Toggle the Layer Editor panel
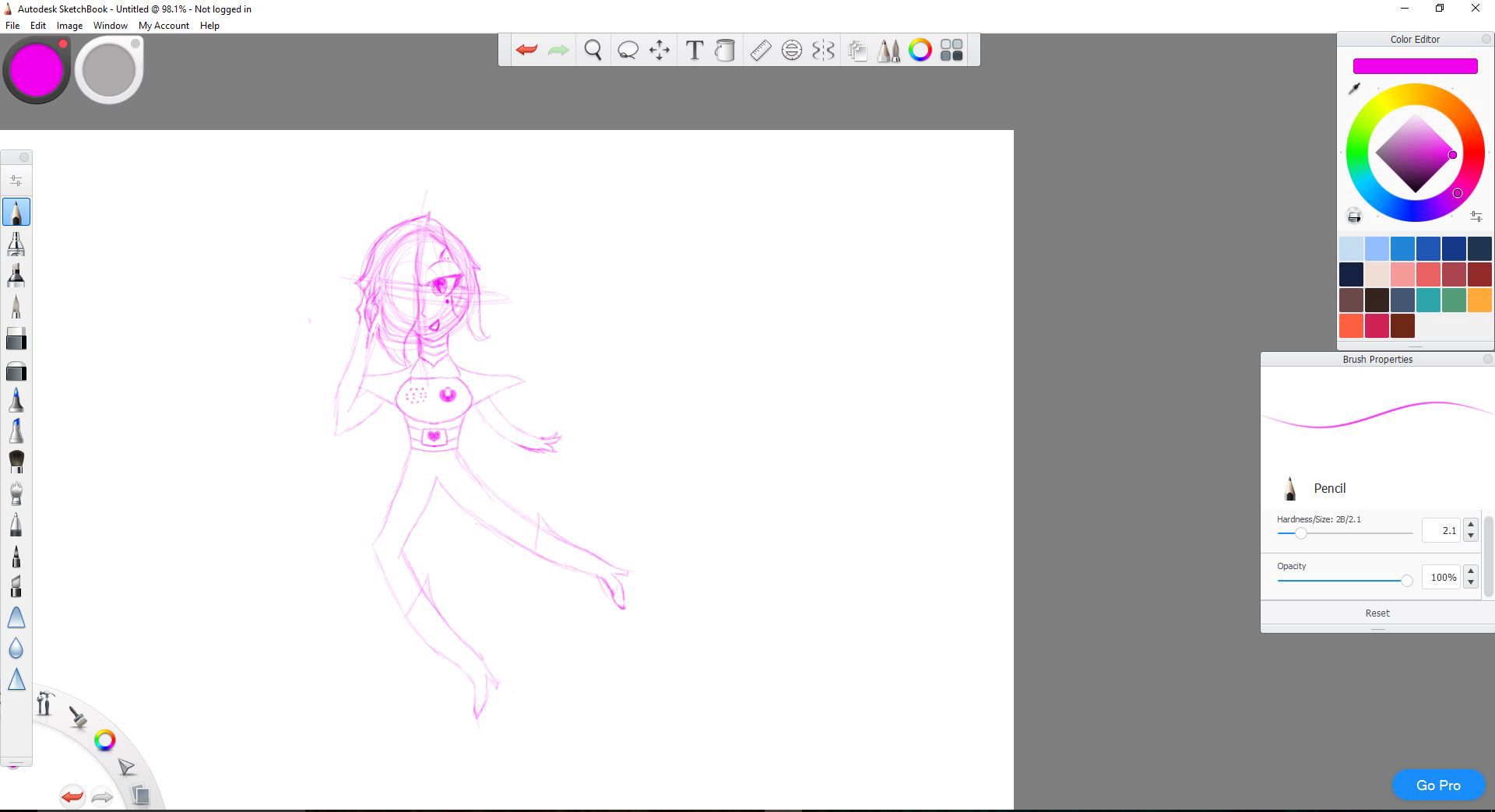1495x812 pixels. [x=857, y=51]
